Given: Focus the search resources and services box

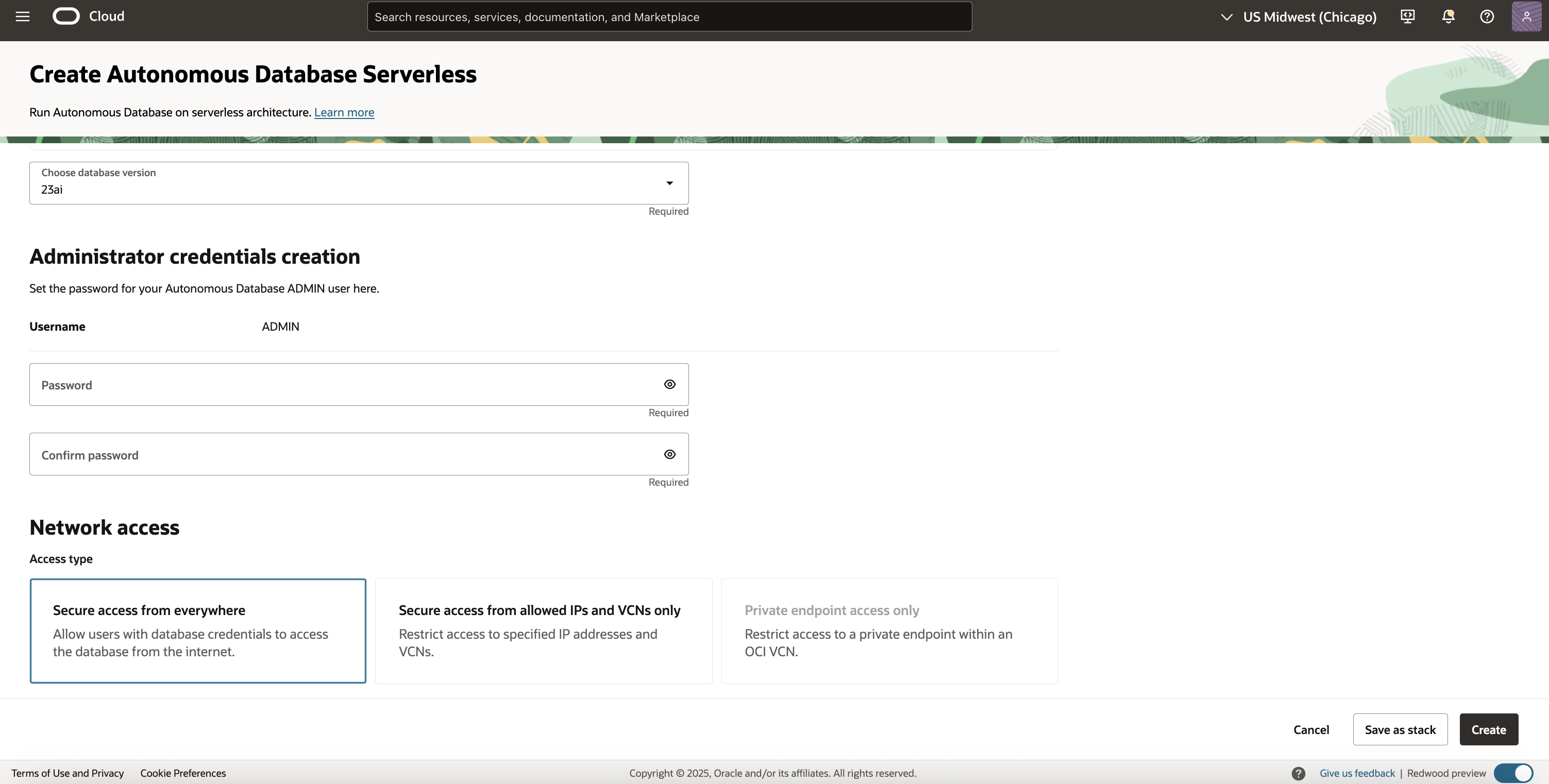Looking at the screenshot, I should tap(669, 17).
